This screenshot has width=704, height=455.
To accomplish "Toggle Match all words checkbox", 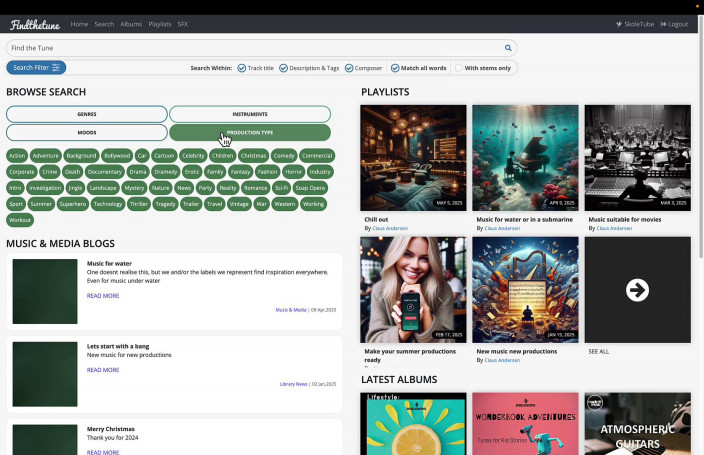I will [395, 68].
